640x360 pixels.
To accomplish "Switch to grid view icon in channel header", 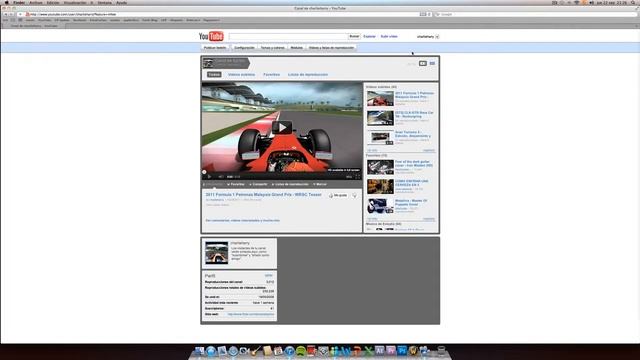I will click(432, 63).
